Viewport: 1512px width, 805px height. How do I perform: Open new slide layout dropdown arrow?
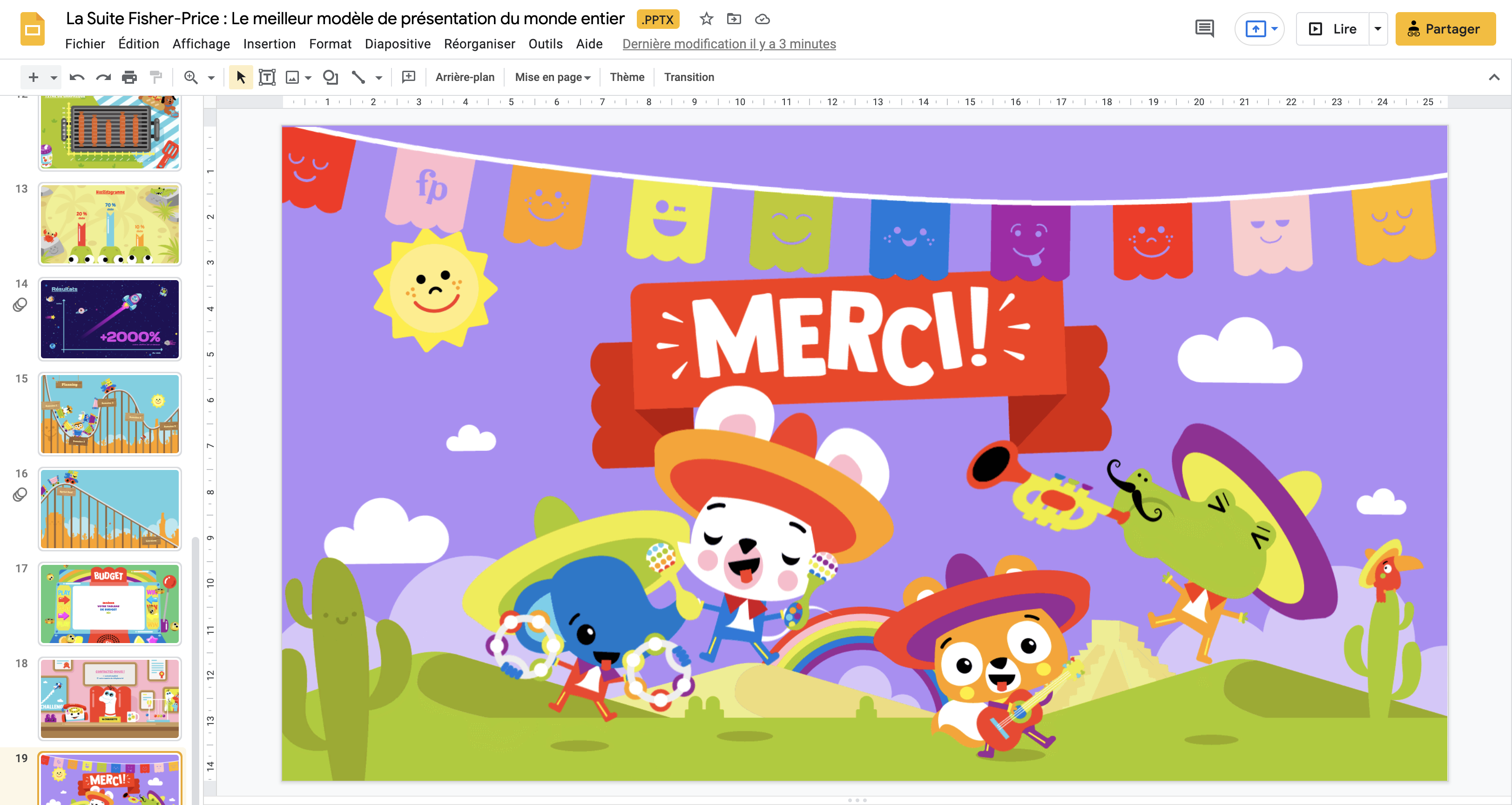click(x=54, y=77)
